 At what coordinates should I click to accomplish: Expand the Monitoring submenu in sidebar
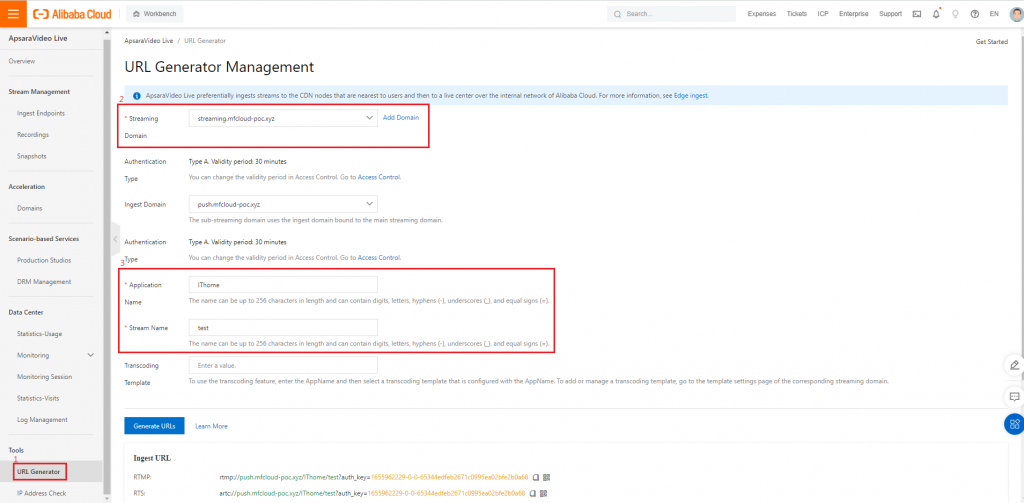[91, 355]
